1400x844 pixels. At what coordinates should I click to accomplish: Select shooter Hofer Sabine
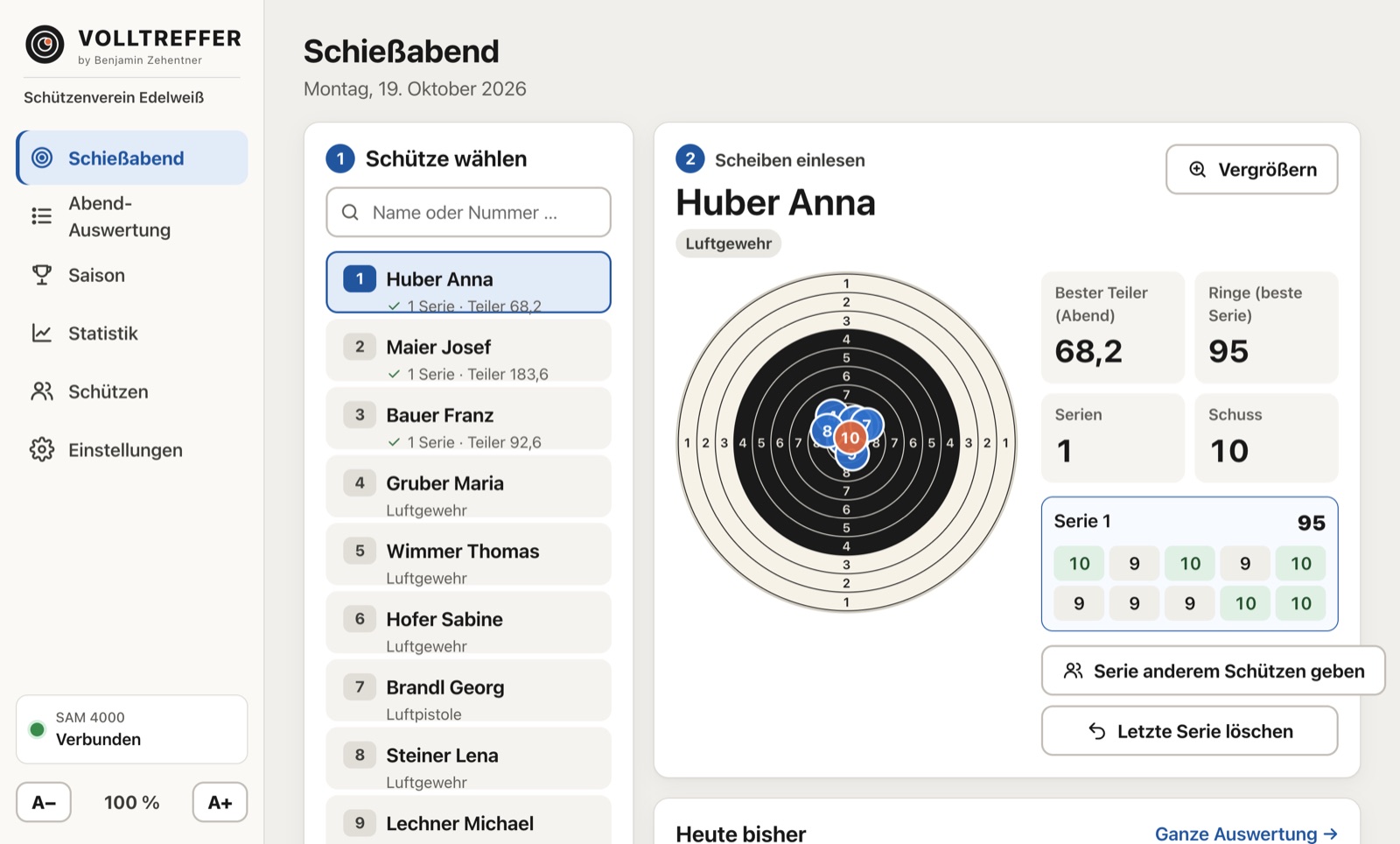(468, 622)
